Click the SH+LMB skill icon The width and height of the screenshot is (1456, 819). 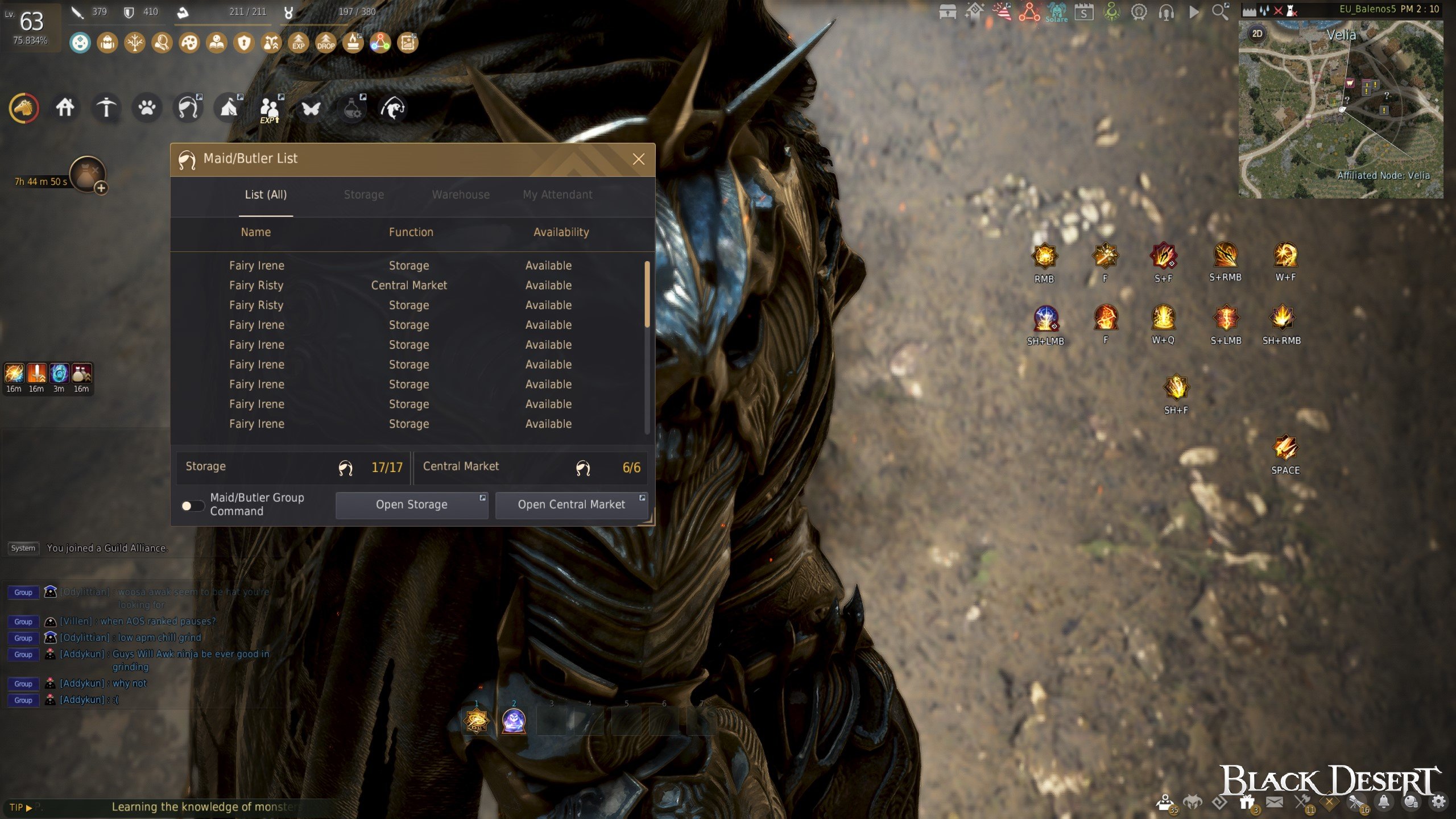click(1045, 318)
